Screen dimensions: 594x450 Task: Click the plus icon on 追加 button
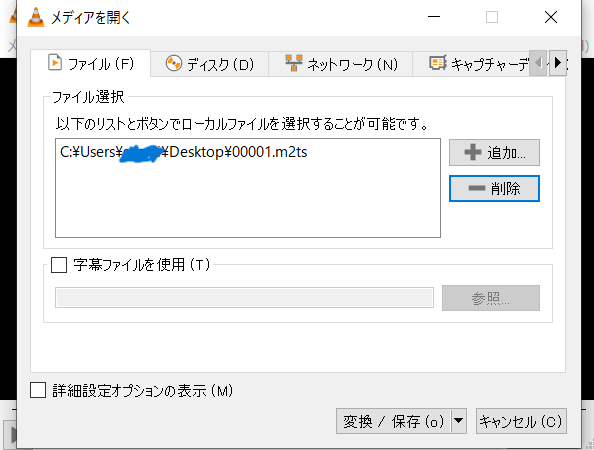pos(473,152)
